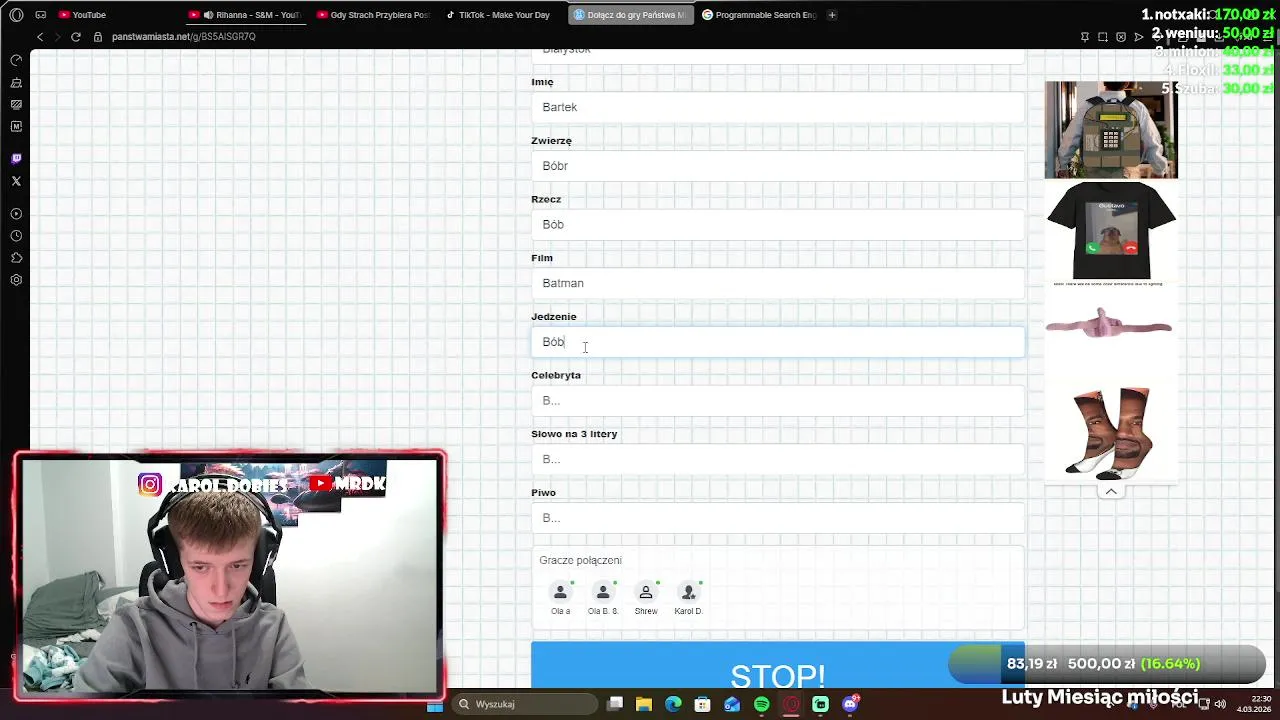The image size is (1280, 720).
Task: Click the browser forward arrow
Action: (57, 37)
